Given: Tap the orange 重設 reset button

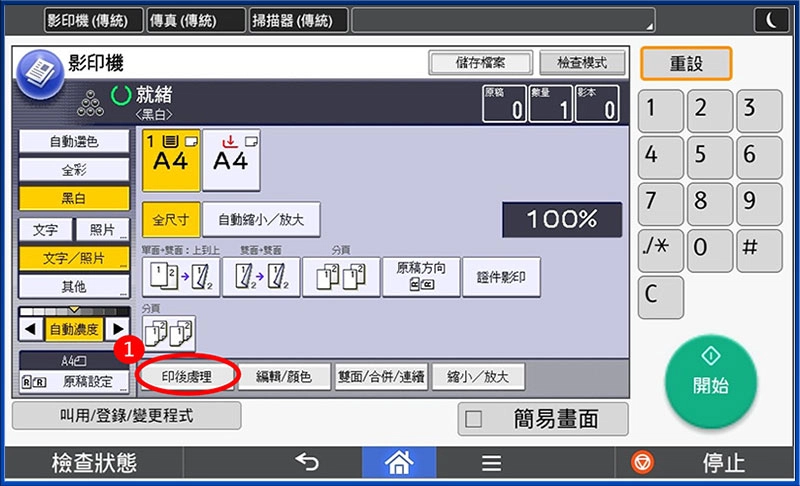Looking at the screenshot, I should point(686,63).
